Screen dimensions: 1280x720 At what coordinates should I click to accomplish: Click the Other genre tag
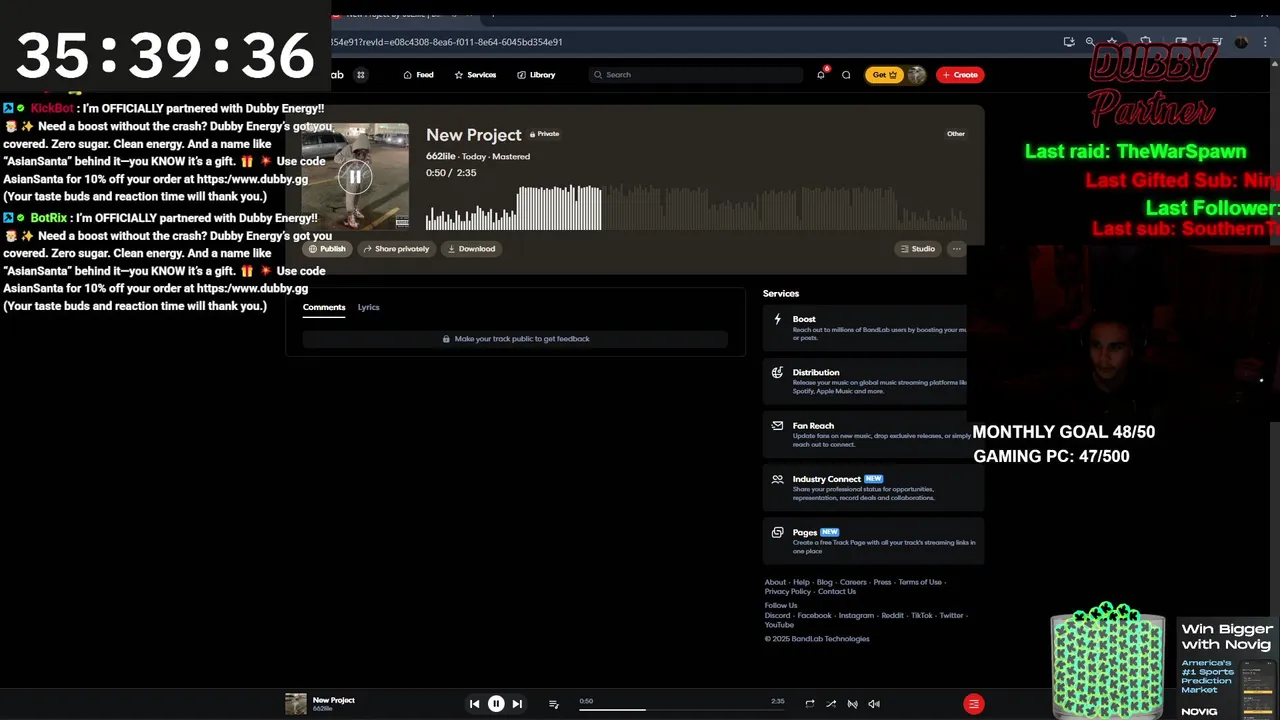point(956,133)
